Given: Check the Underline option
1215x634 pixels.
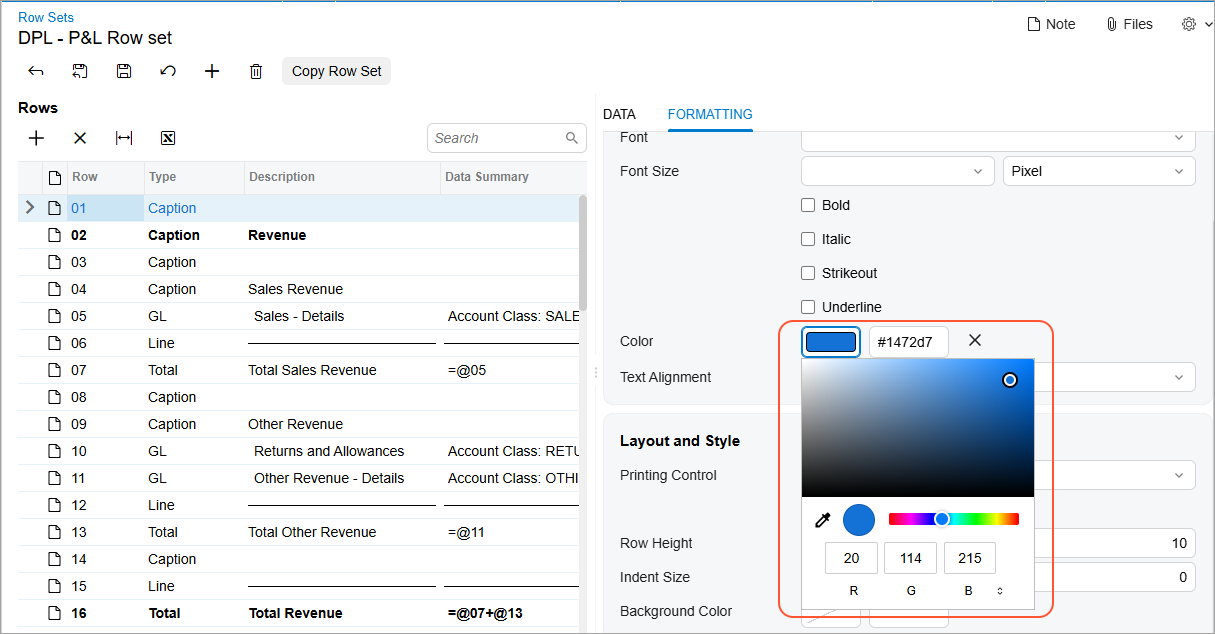Looking at the screenshot, I should pos(808,307).
